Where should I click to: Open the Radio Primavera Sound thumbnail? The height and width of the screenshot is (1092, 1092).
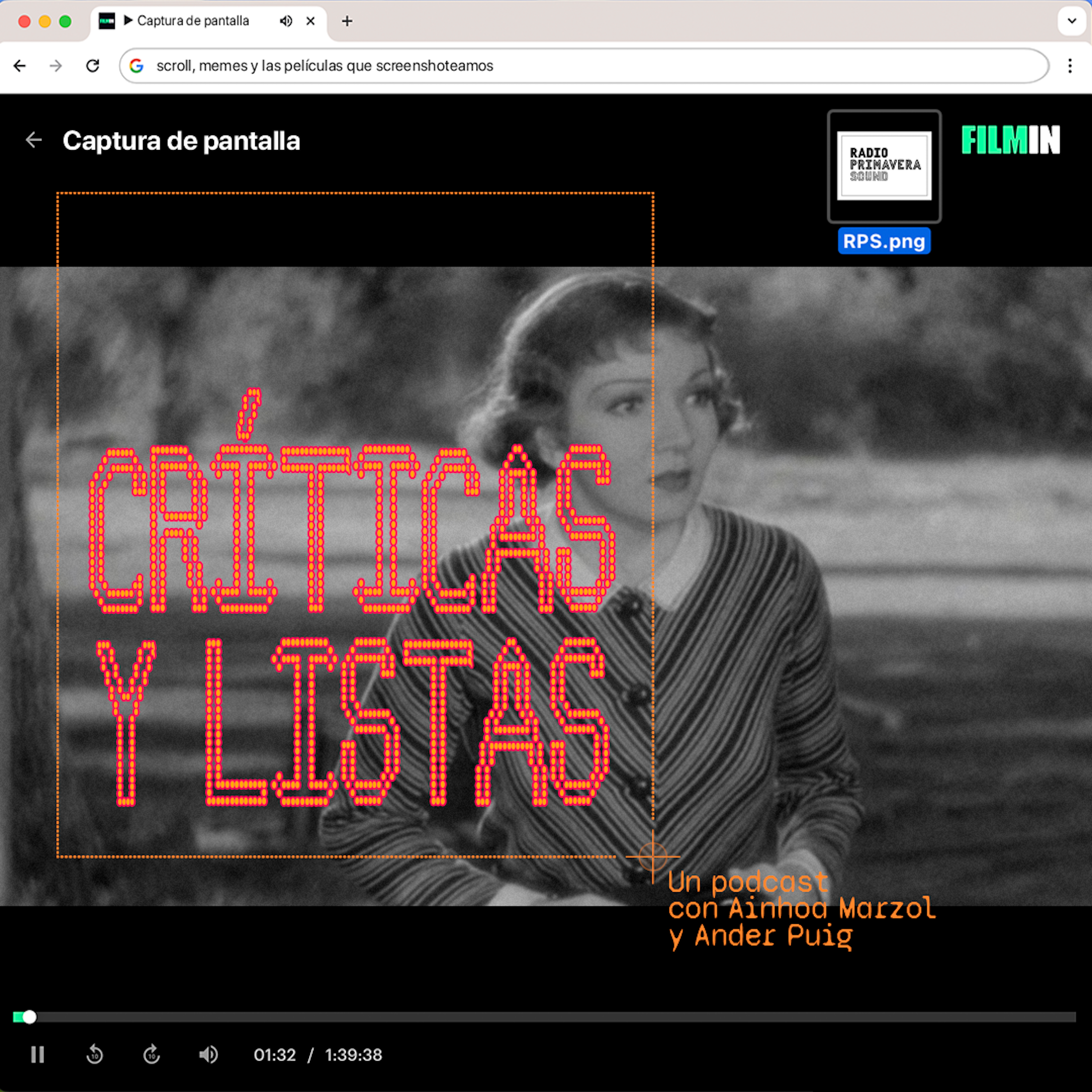point(884,166)
